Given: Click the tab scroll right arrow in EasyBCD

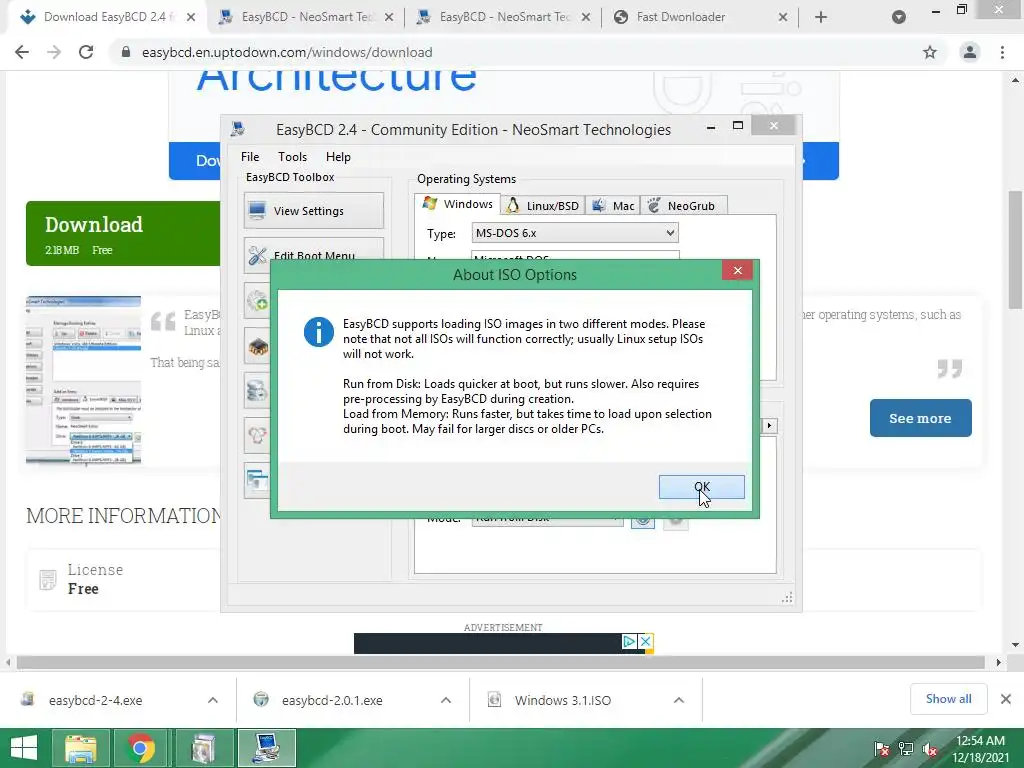Looking at the screenshot, I should tap(769, 426).
